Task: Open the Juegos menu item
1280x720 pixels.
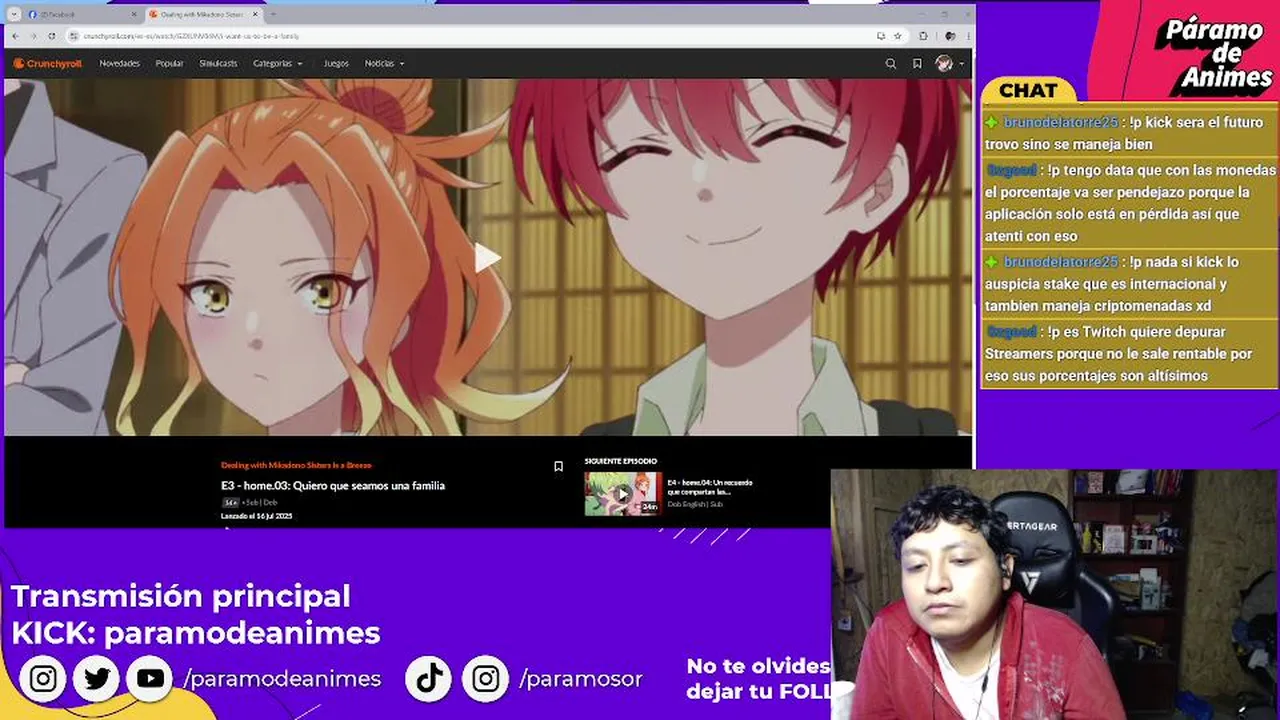Action: click(x=336, y=63)
